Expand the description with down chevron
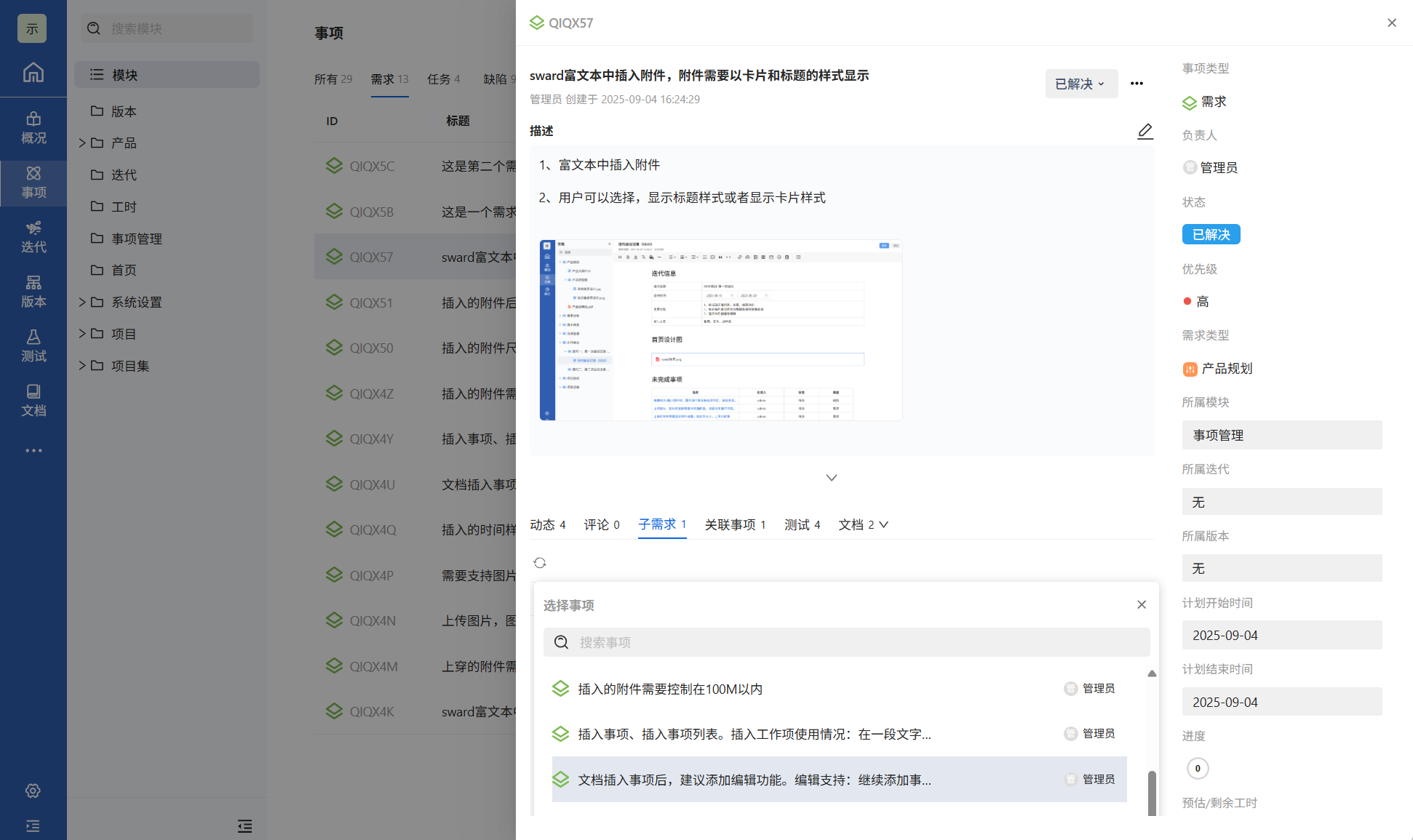 click(x=831, y=478)
